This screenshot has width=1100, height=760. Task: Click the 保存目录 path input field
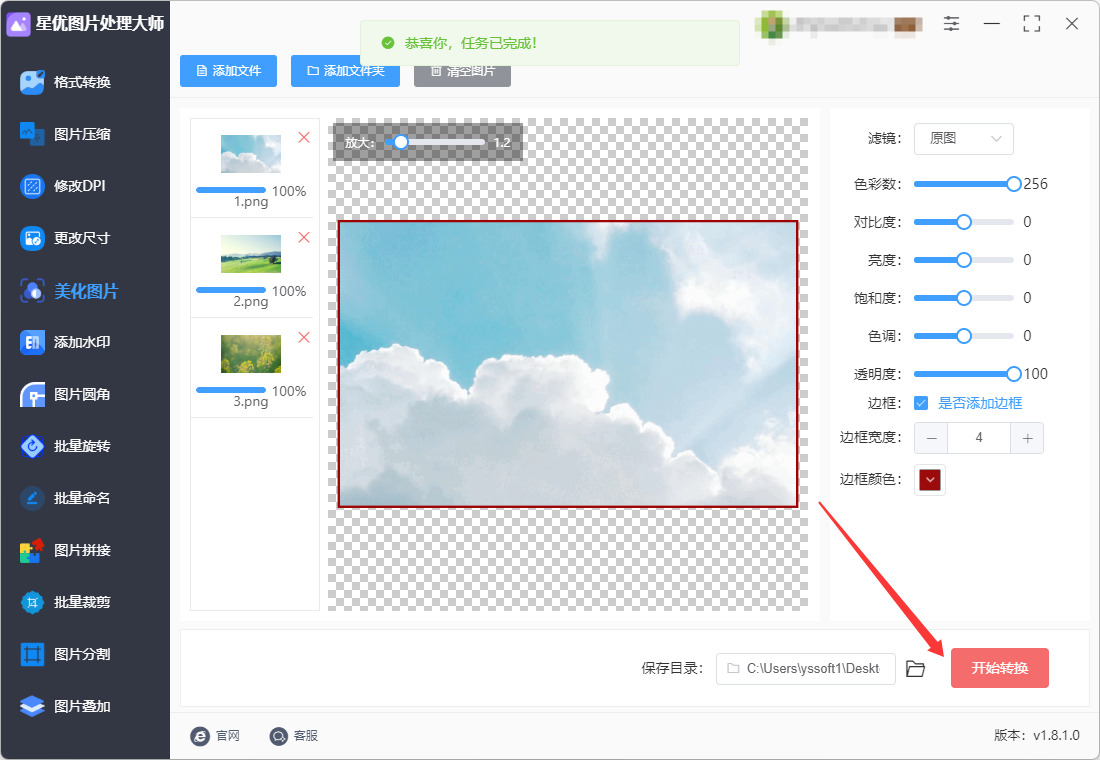pyautogui.click(x=805, y=669)
